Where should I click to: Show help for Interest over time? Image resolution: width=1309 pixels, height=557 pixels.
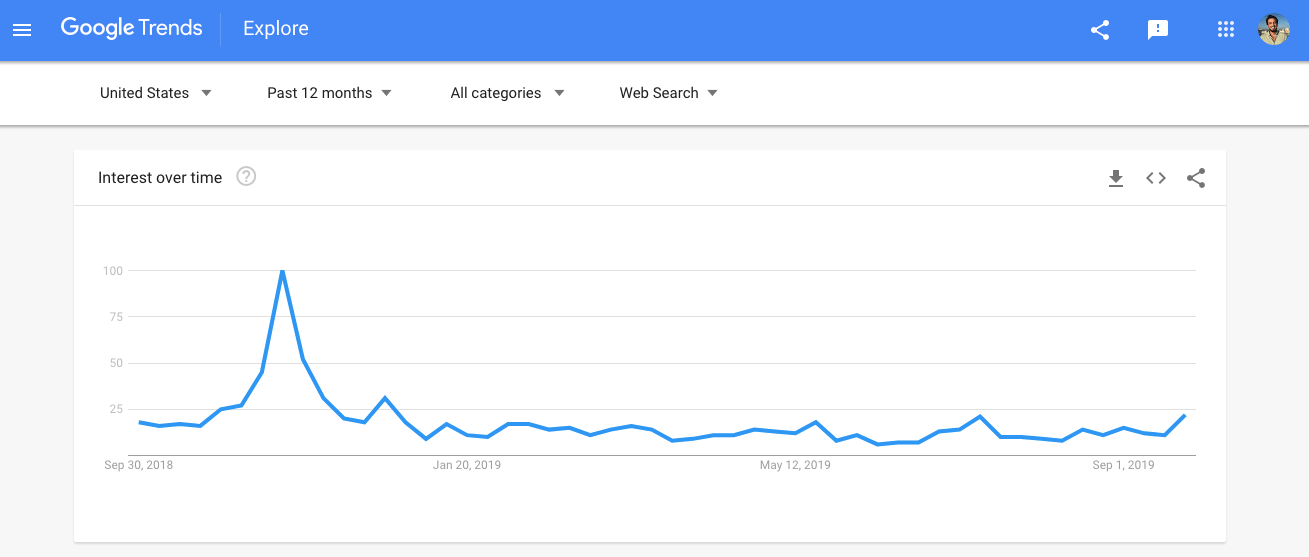246,177
